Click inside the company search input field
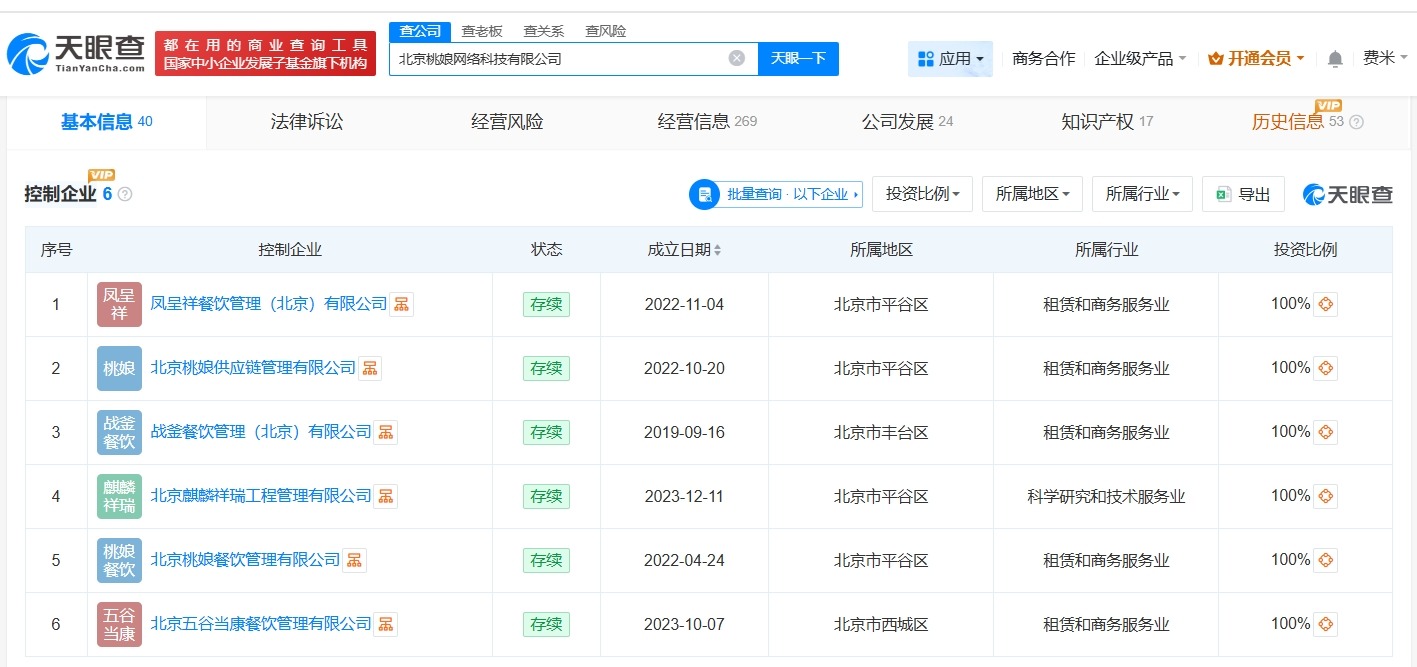 560,59
